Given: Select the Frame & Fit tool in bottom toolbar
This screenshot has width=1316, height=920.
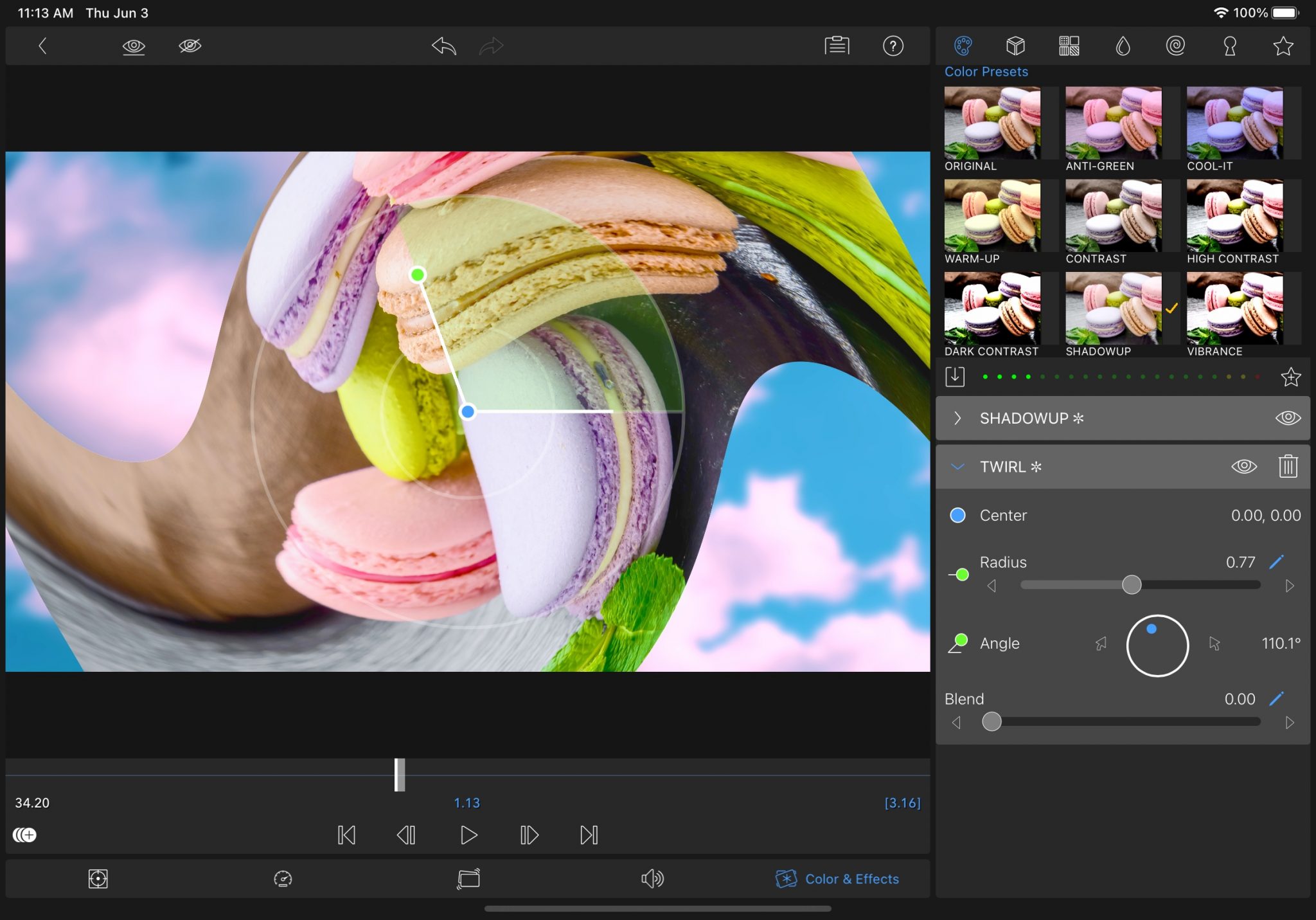Looking at the screenshot, I should 98,878.
